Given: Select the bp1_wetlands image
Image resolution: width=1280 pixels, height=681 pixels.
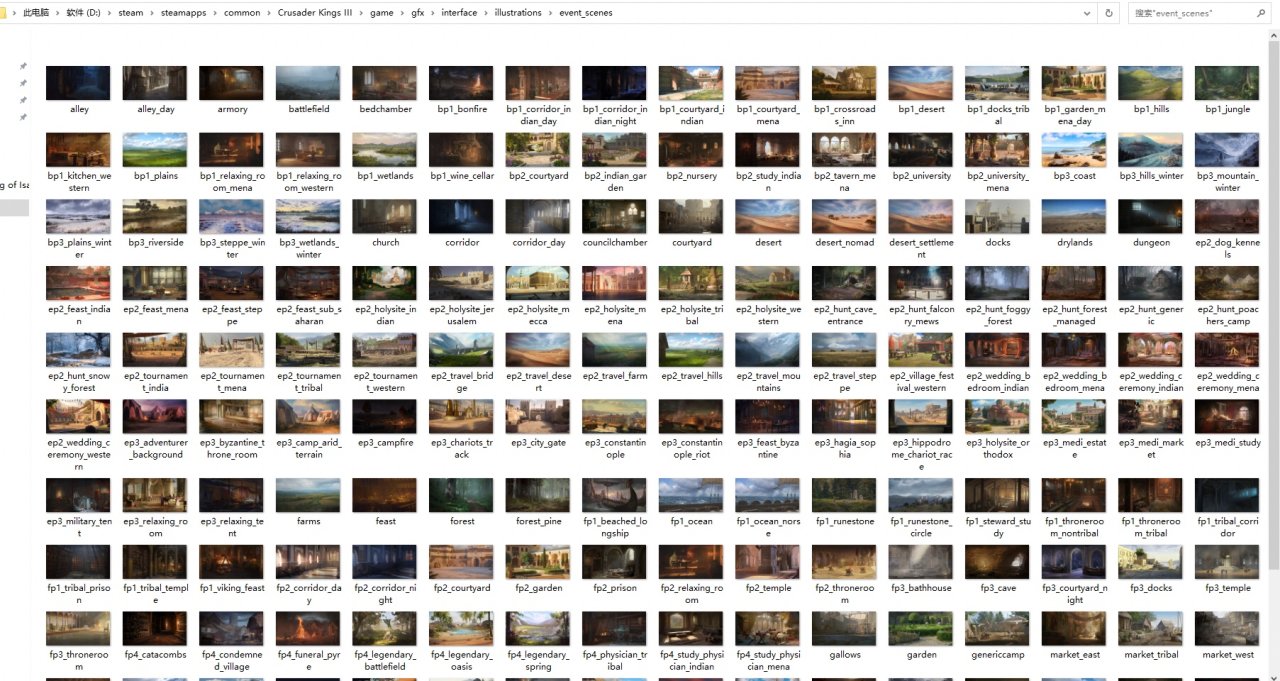Looking at the screenshot, I should pyautogui.click(x=385, y=150).
